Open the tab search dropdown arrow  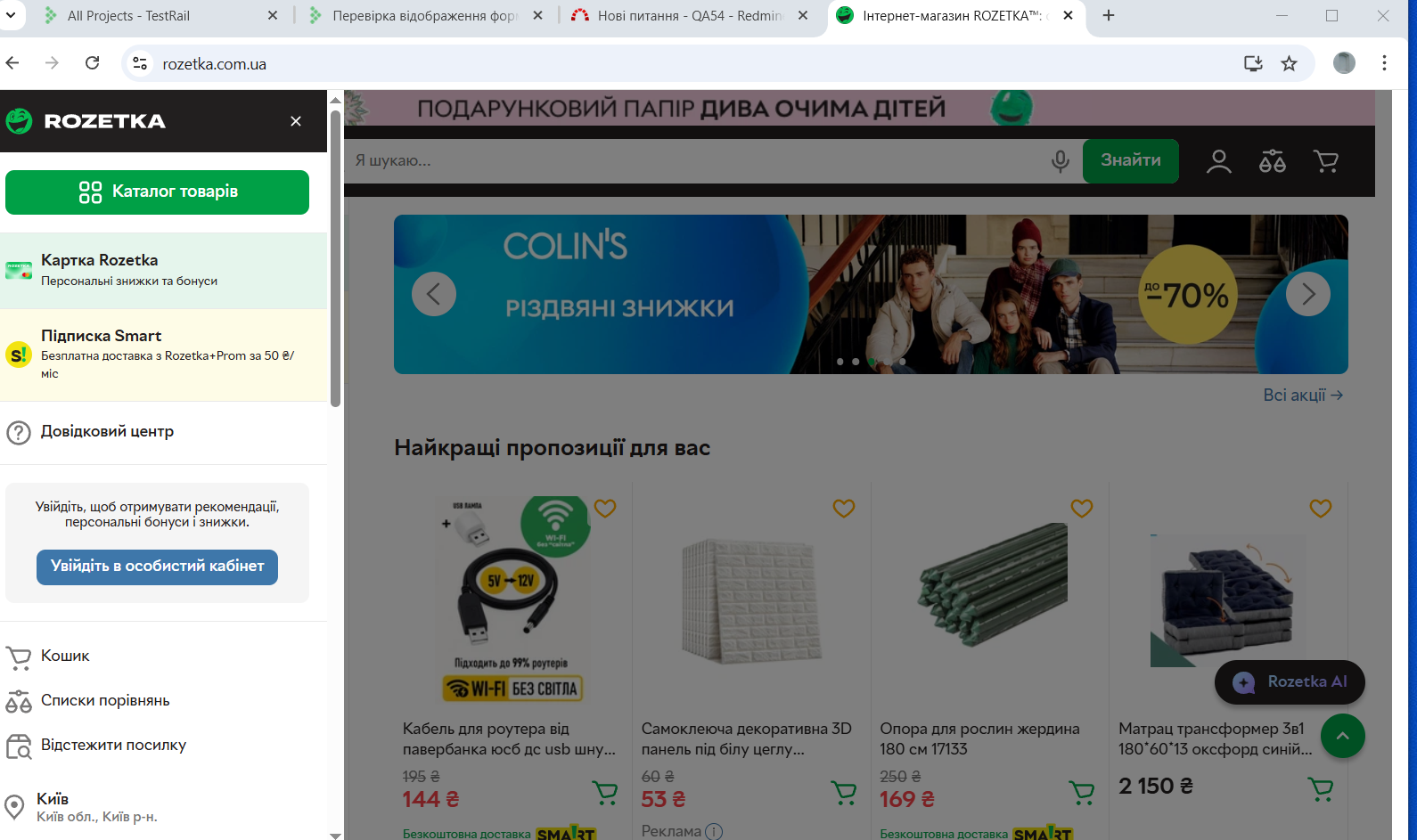point(11,15)
